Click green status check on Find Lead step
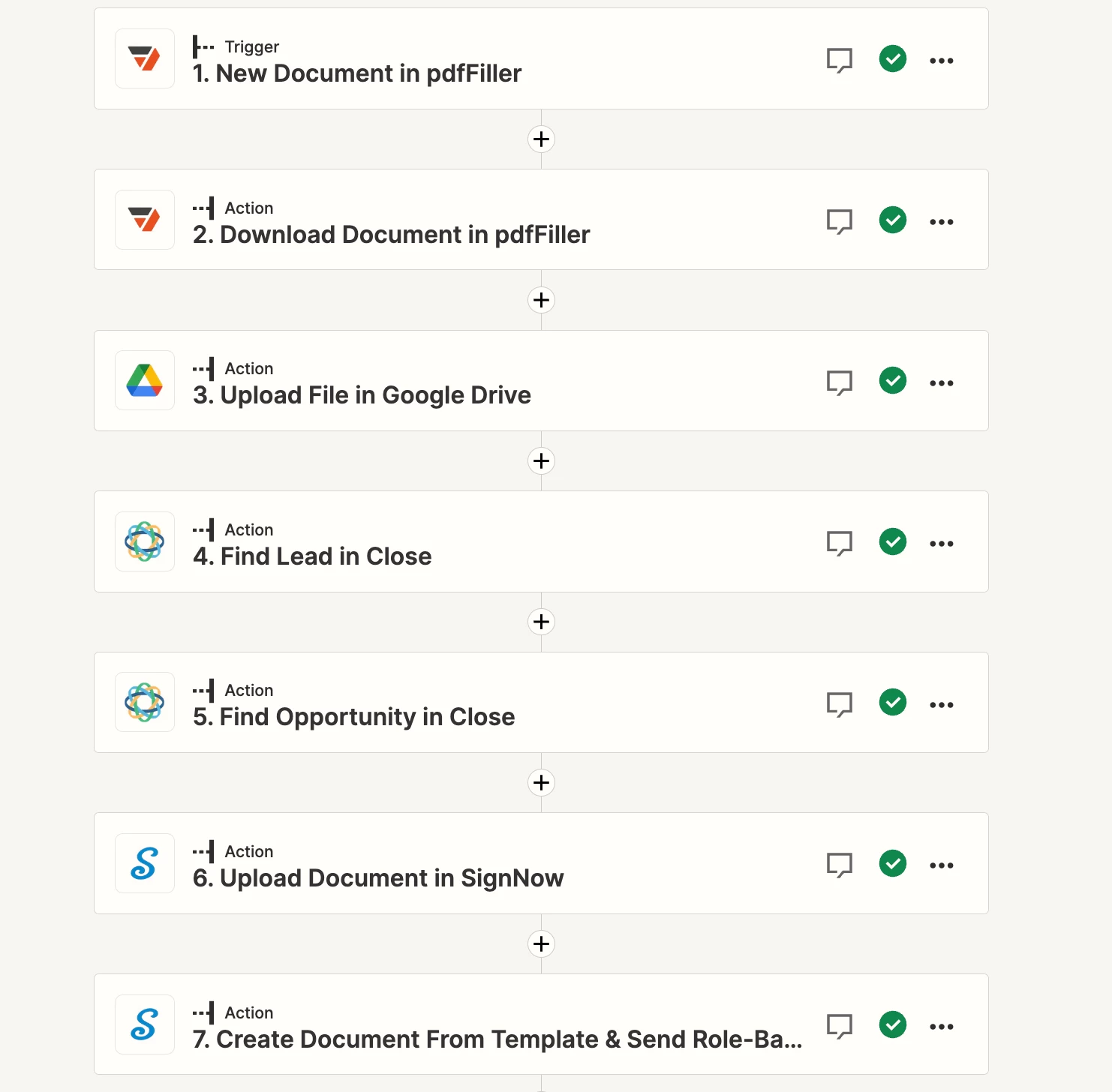The image size is (1112, 1092). point(893,541)
